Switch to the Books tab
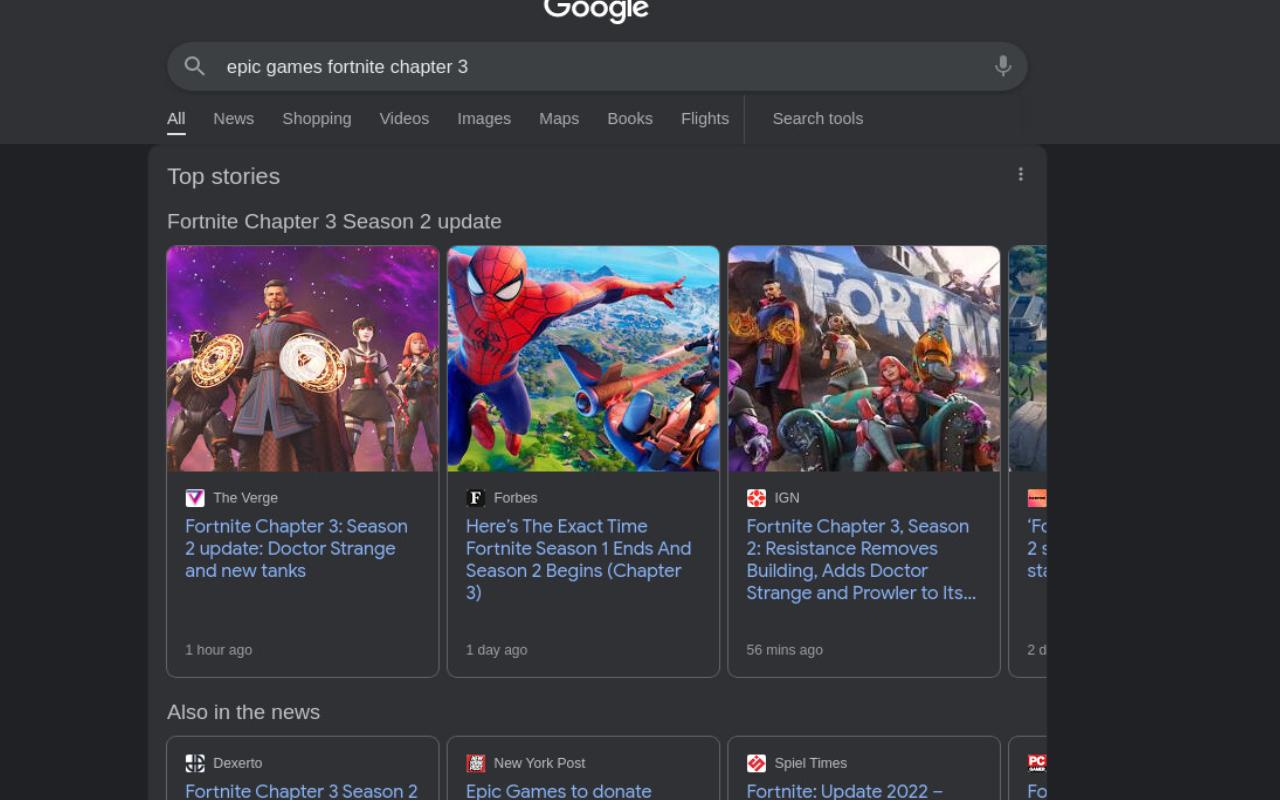The width and height of the screenshot is (1280, 800). (630, 118)
